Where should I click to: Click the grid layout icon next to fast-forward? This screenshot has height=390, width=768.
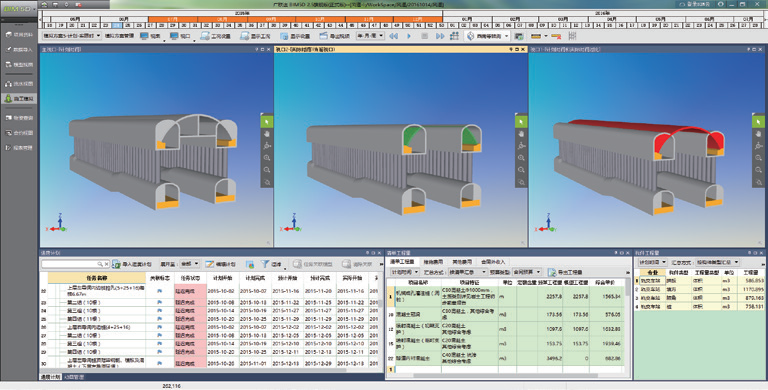pyautogui.click(x=455, y=36)
